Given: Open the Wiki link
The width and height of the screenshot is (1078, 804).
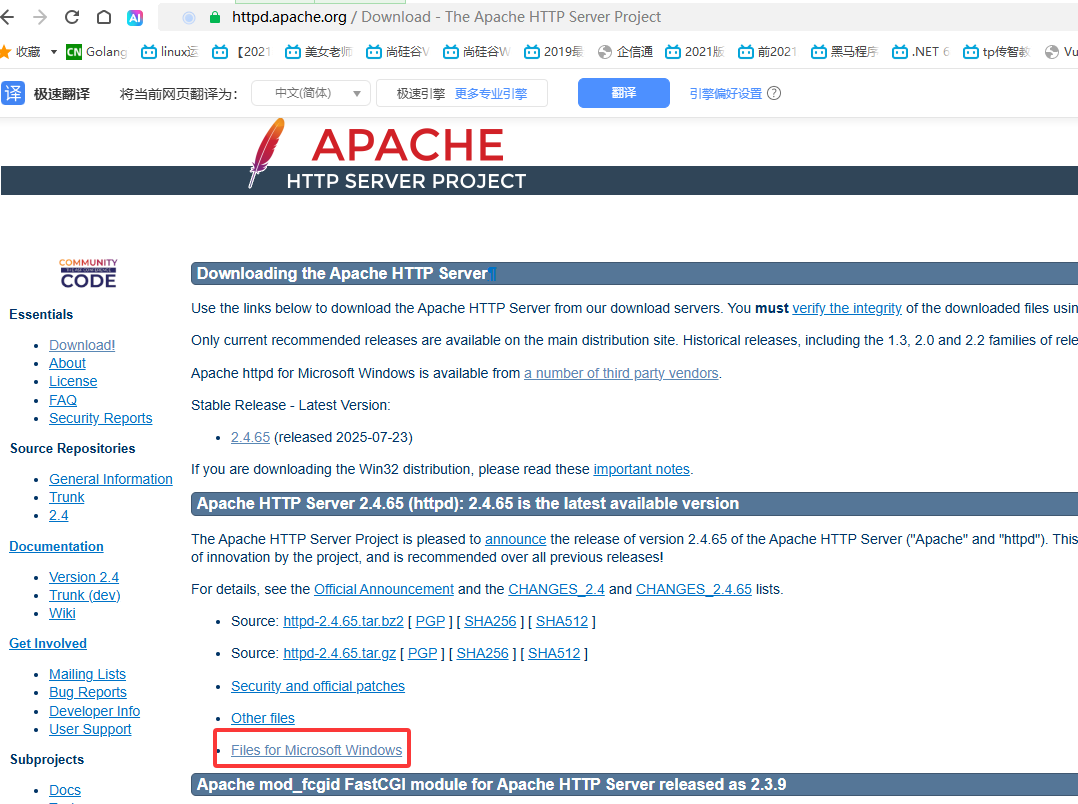Looking at the screenshot, I should coord(62,613).
